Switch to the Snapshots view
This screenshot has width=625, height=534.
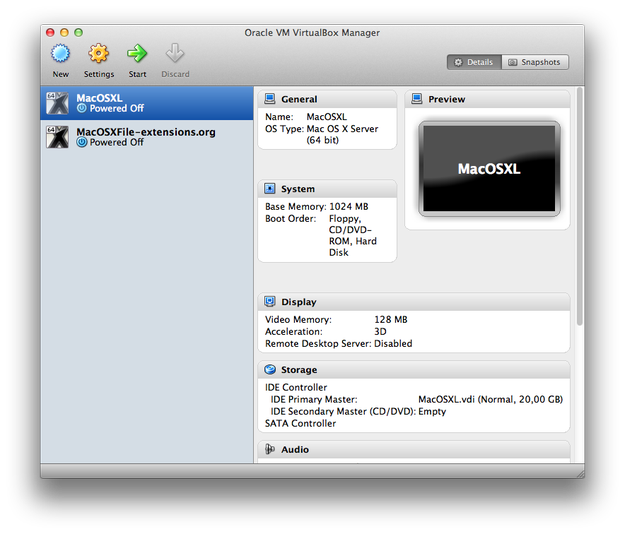pos(535,62)
